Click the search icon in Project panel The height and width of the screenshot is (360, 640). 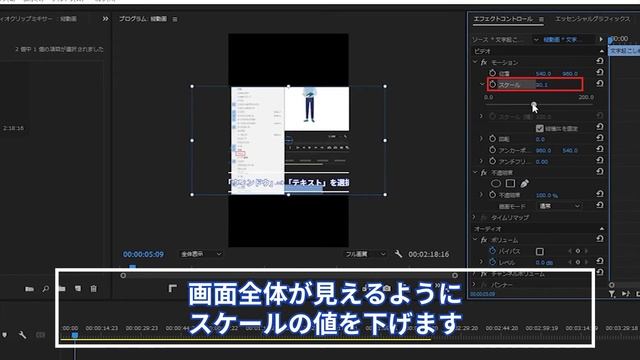46,289
